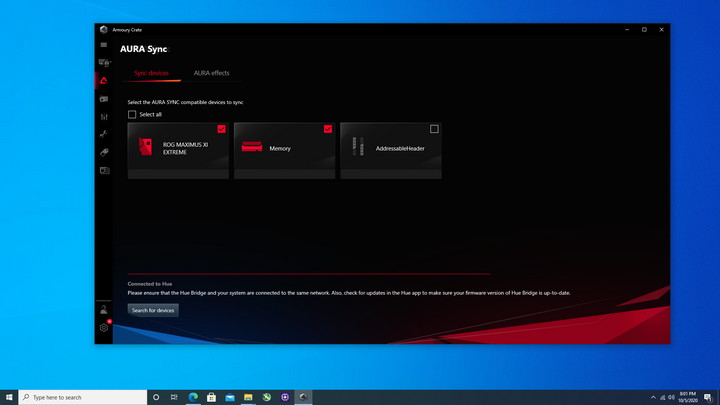Open the hamburger menu in the sidebar
The width and height of the screenshot is (720, 405).
click(x=104, y=45)
